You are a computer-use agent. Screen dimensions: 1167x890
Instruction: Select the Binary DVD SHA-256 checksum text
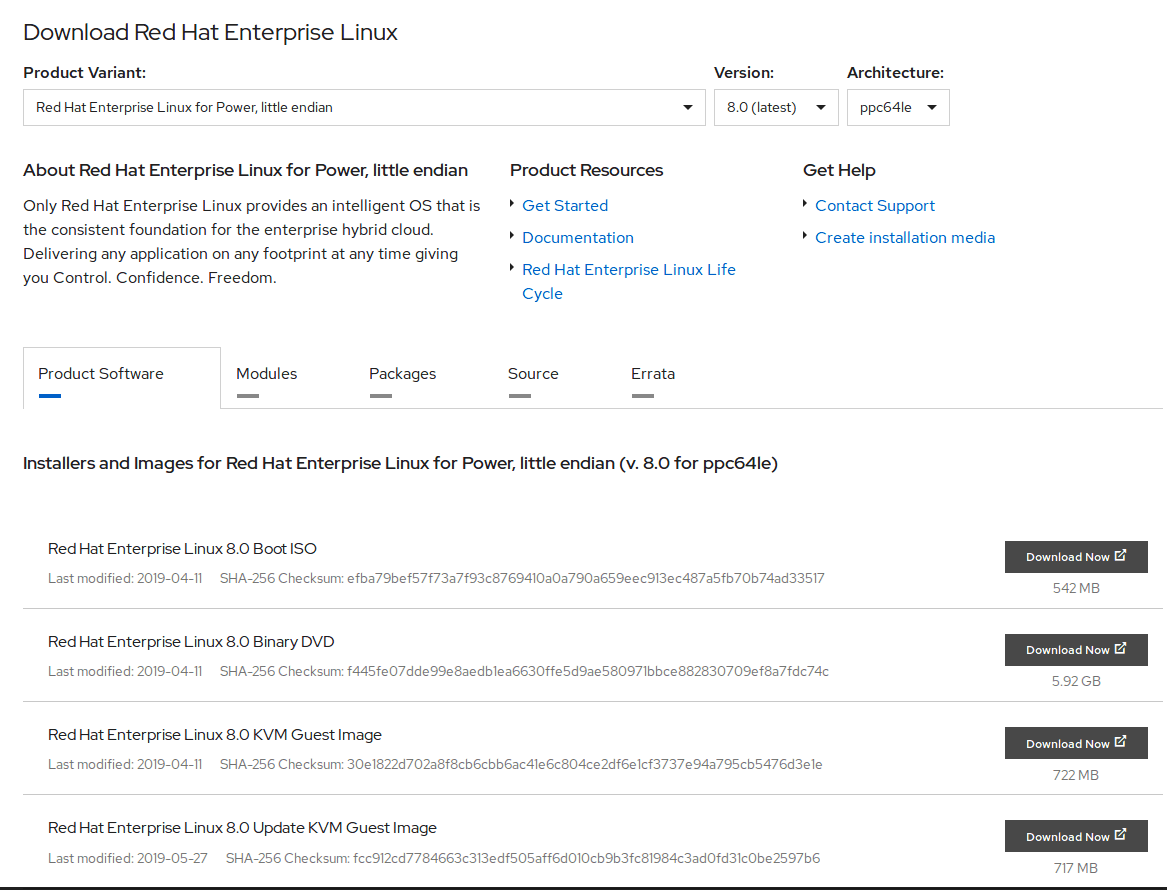[x=587, y=671]
